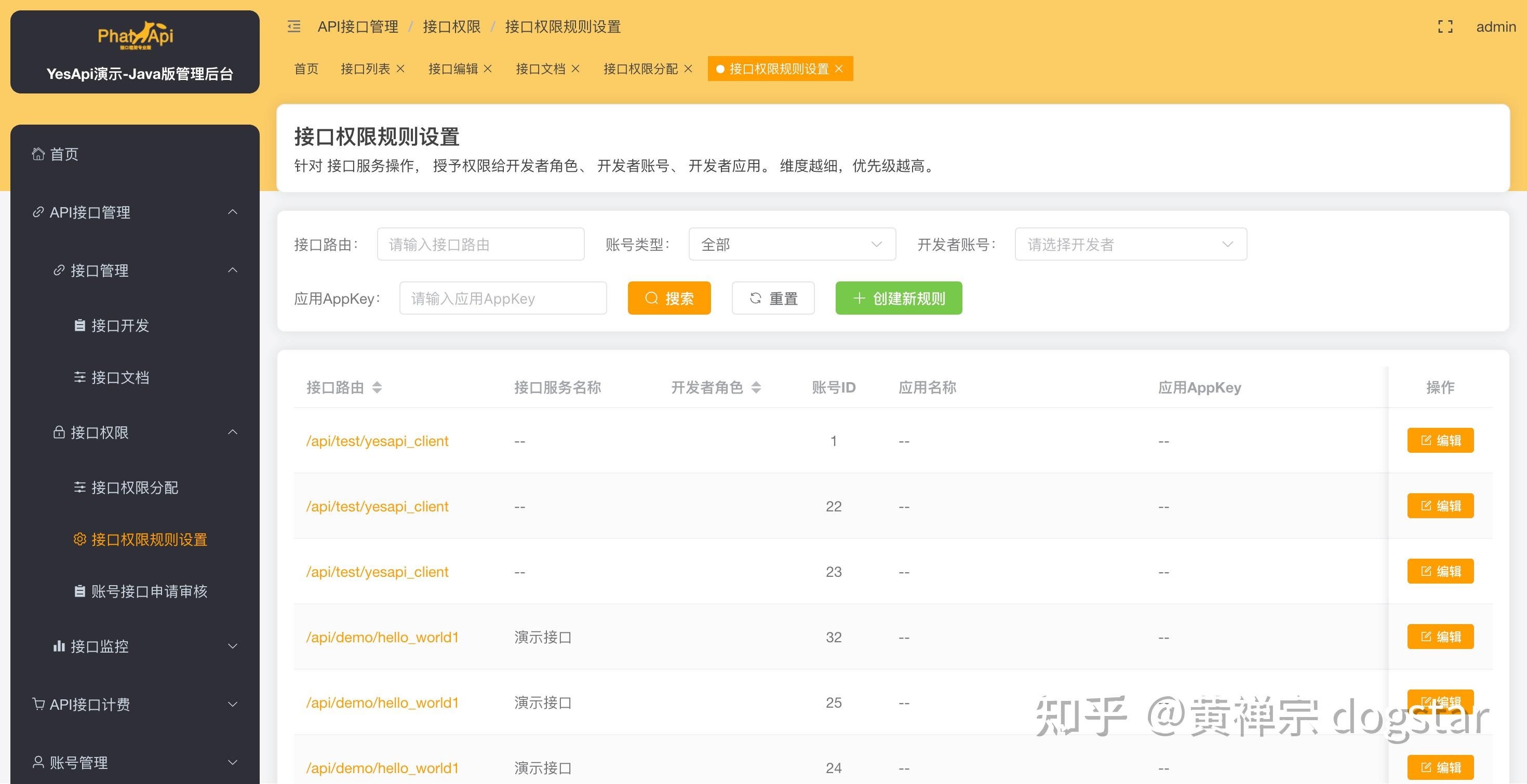Select the gear icon beside 接口权限规则设置
This screenshot has width=1527, height=784.
pyautogui.click(x=80, y=540)
